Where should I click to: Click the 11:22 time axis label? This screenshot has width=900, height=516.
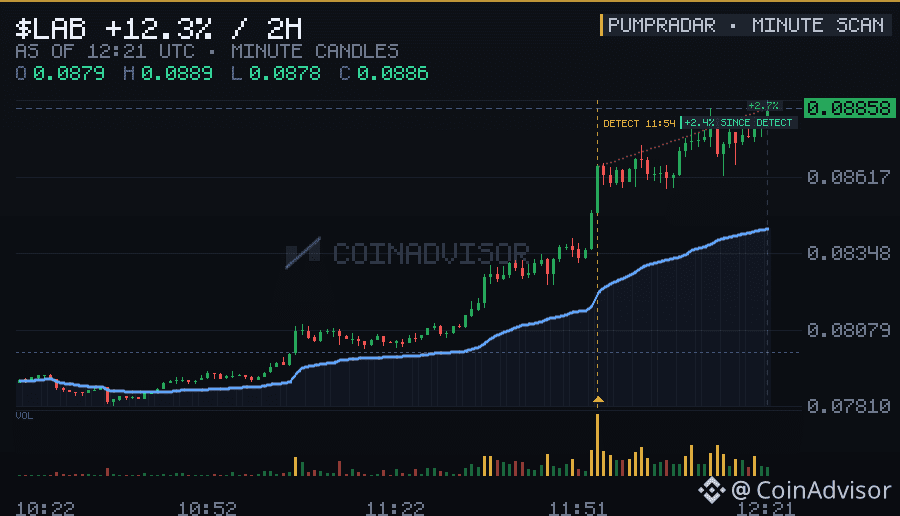395,509
